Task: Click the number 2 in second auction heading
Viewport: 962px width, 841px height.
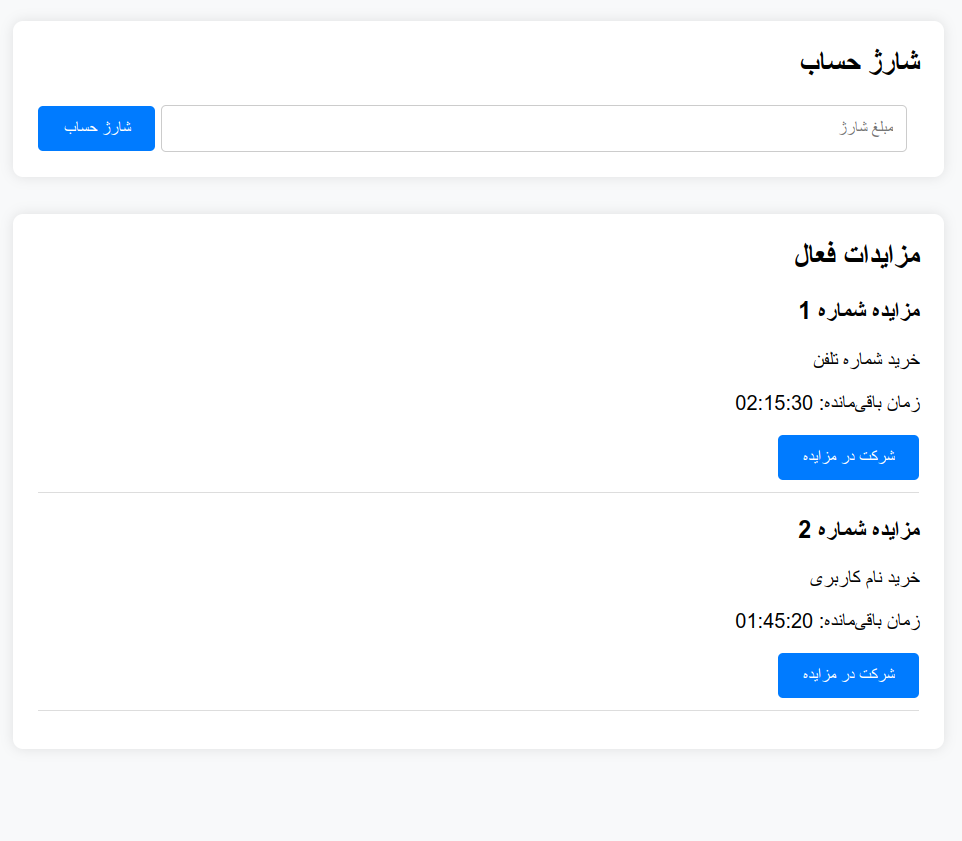Action: click(x=805, y=529)
